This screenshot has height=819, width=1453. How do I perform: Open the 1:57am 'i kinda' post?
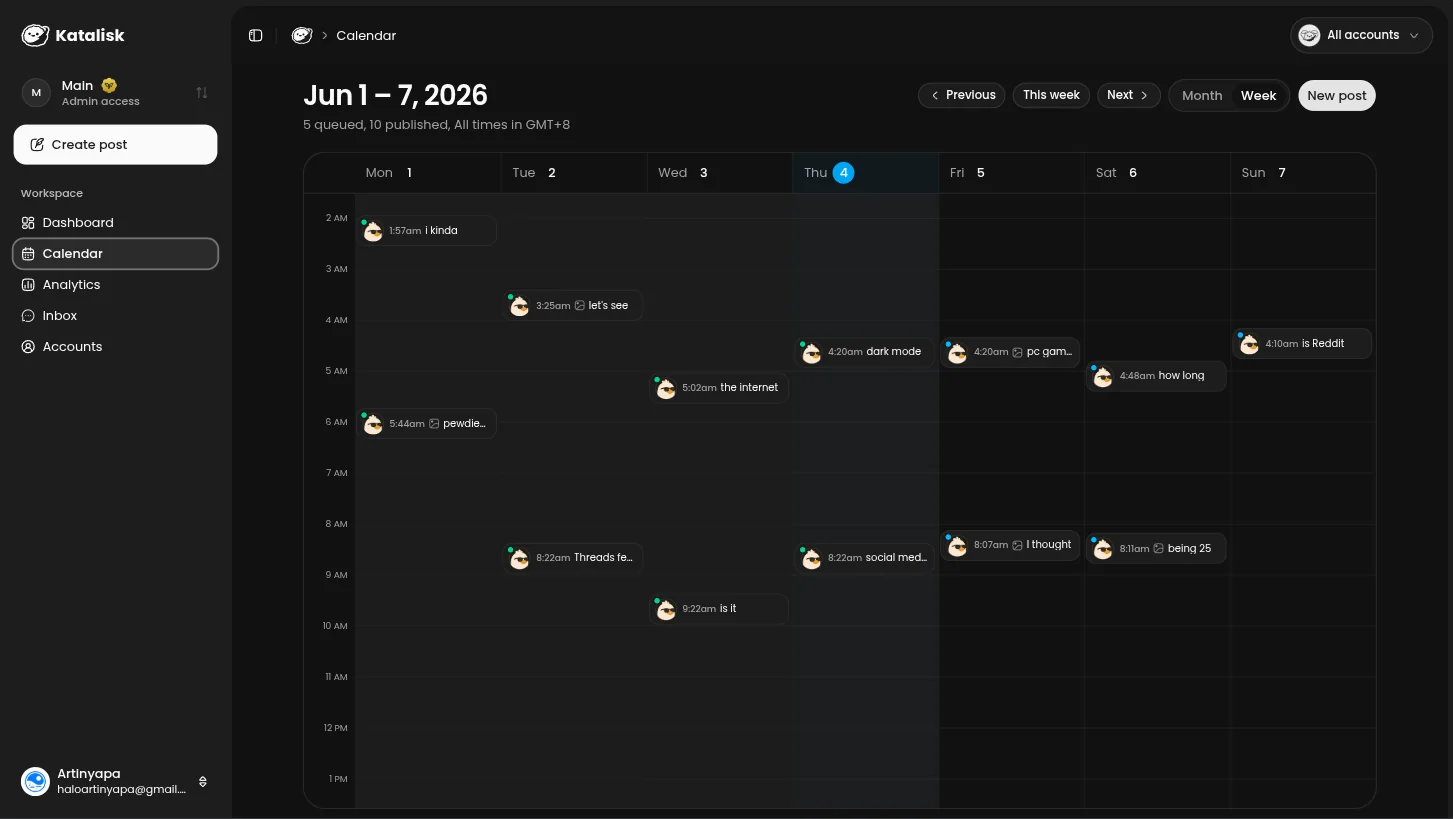[x=427, y=231]
